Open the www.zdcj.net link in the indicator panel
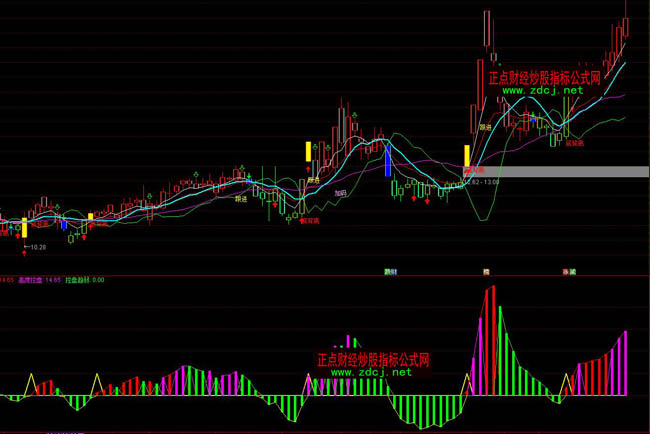 pos(371,372)
